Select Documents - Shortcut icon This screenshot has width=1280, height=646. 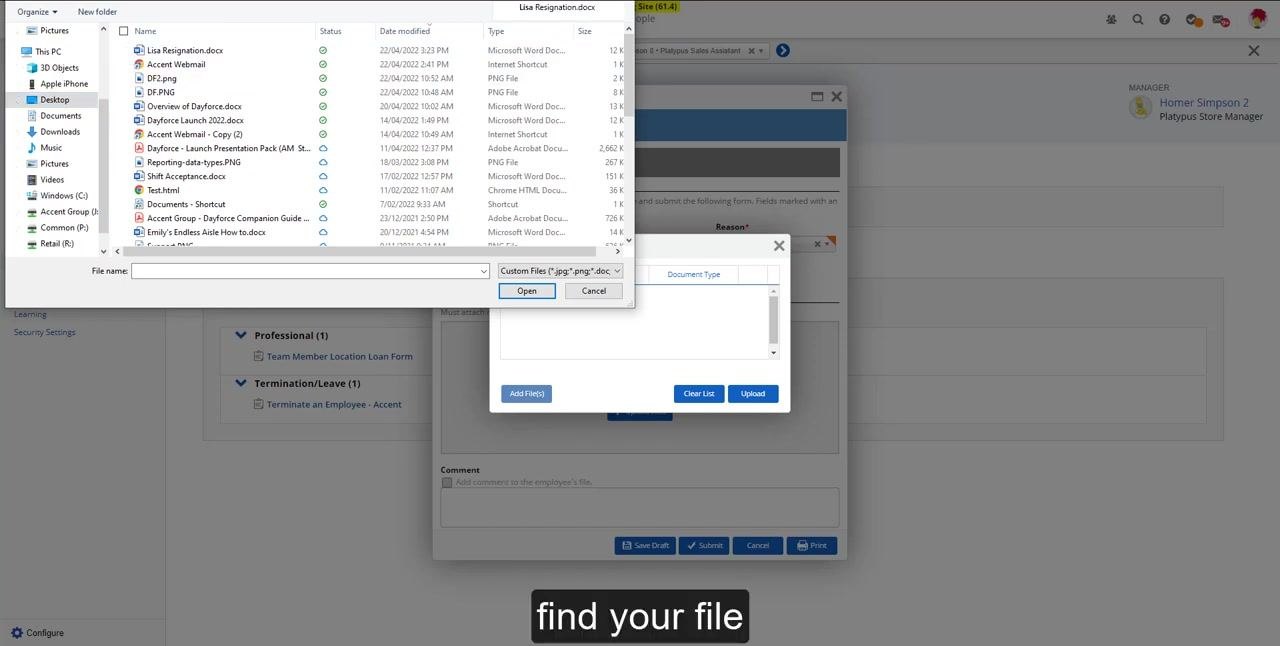click(x=139, y=204)
